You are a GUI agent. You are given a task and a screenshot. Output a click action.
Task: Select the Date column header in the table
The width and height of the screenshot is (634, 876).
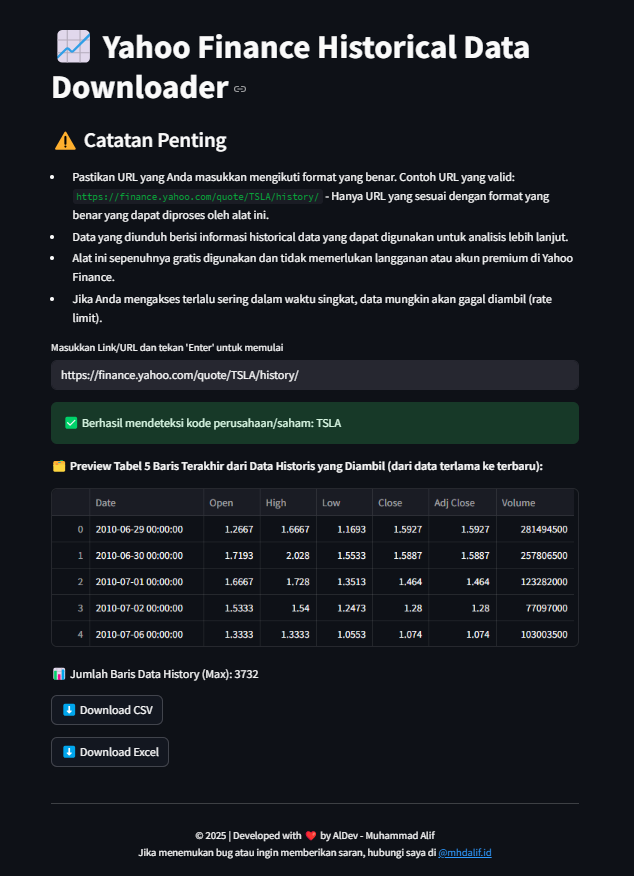tap(105, 502)
